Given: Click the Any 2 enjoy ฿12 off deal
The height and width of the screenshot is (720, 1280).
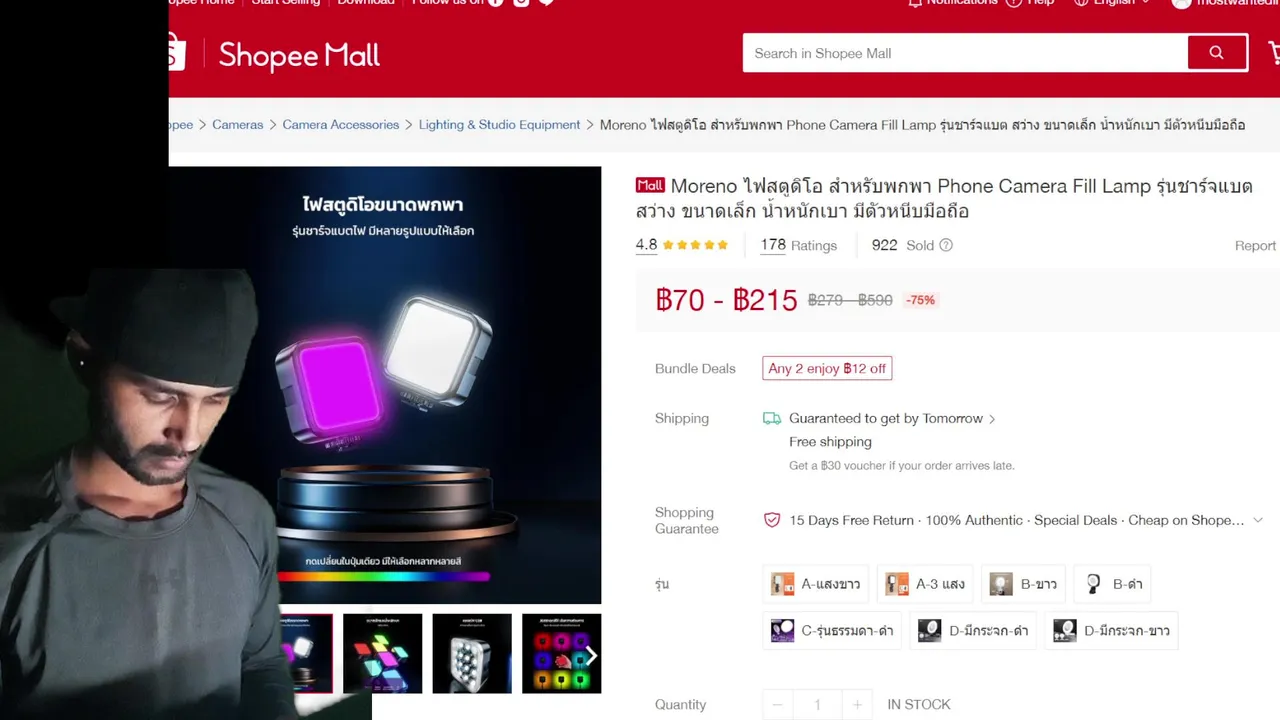Looking at the screenshot, I should 827,368.
